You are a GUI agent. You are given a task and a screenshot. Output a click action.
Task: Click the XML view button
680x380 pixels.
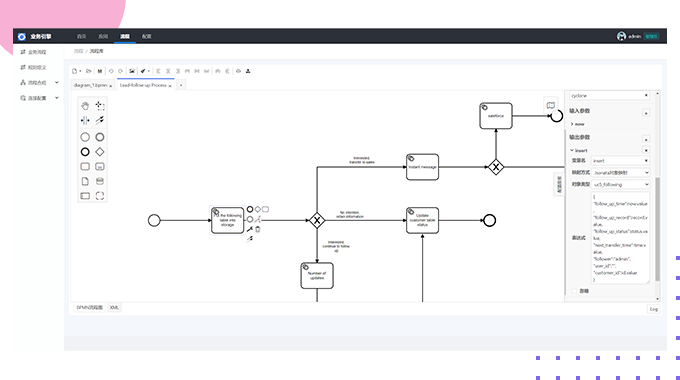click(114, 308)
